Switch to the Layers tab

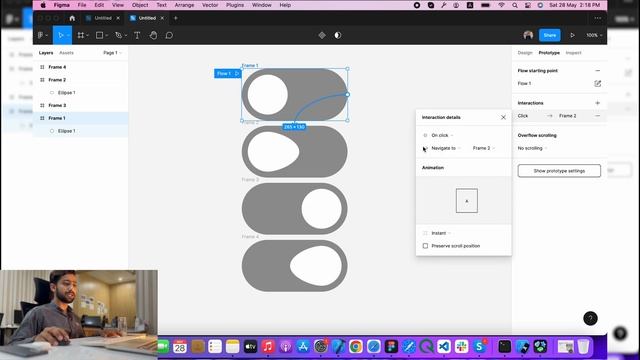(x=46, y=53)
